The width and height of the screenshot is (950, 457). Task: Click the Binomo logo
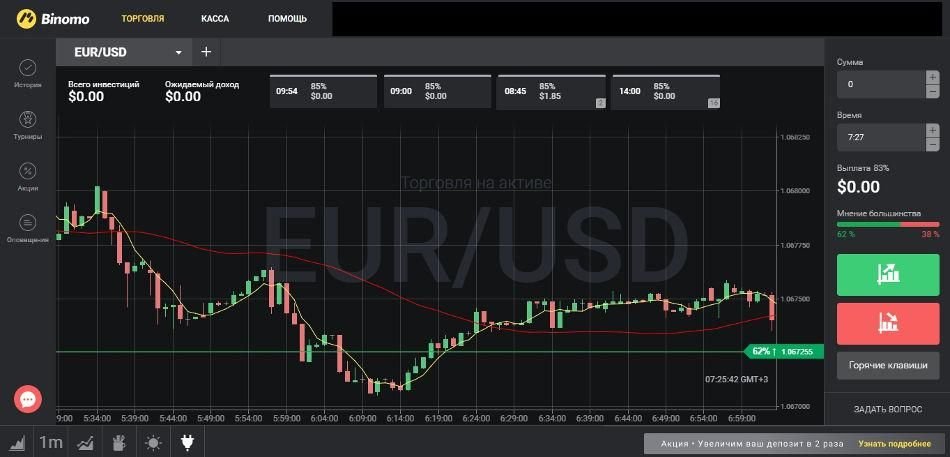pos(53,19)
